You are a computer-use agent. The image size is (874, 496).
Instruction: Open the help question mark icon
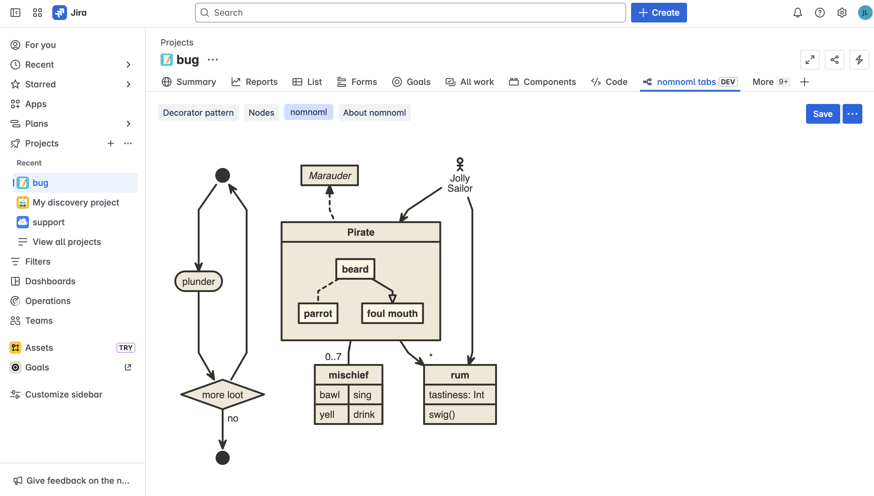coord(819,12)
